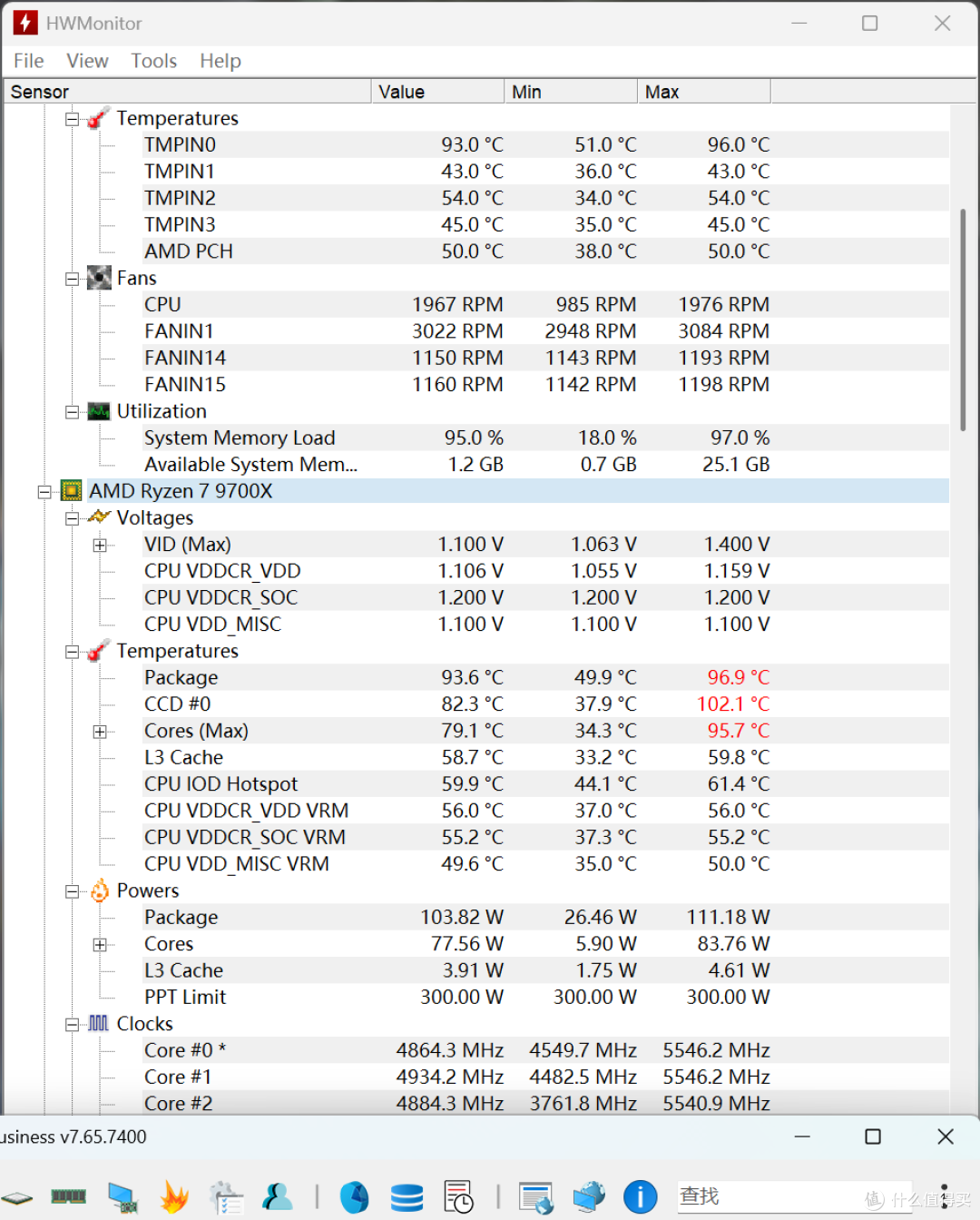
Task: Maximize the background window via its square button
Action: tap(873, 1136)
